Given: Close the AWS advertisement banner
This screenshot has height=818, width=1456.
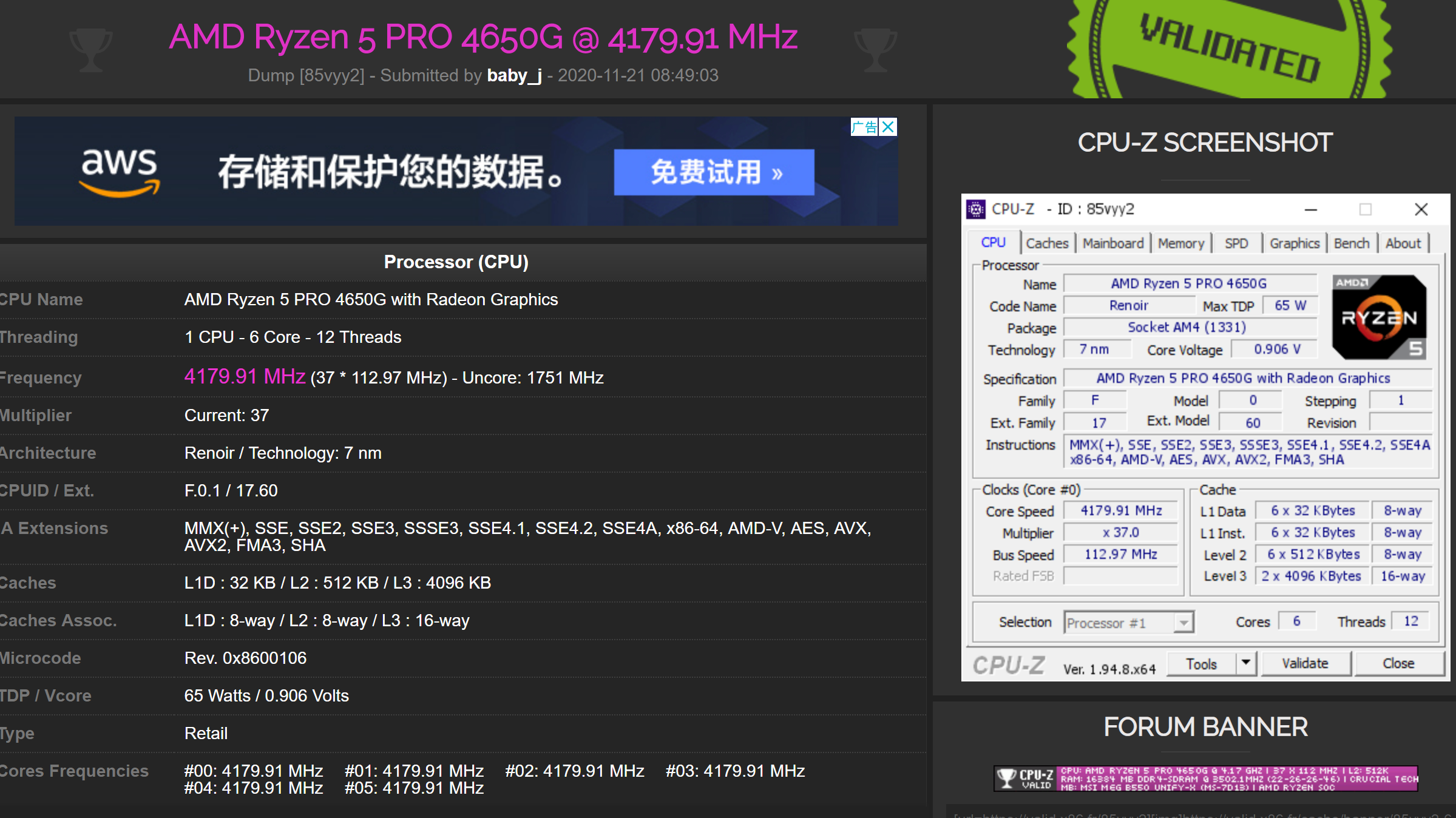Looking at the screenshot, I should [888, 127].
